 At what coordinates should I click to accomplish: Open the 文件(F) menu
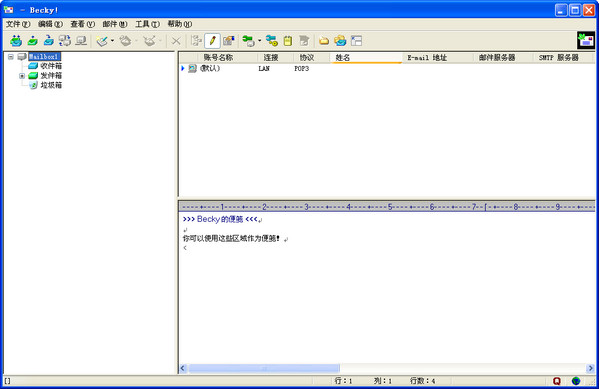(x=18, y=24)
